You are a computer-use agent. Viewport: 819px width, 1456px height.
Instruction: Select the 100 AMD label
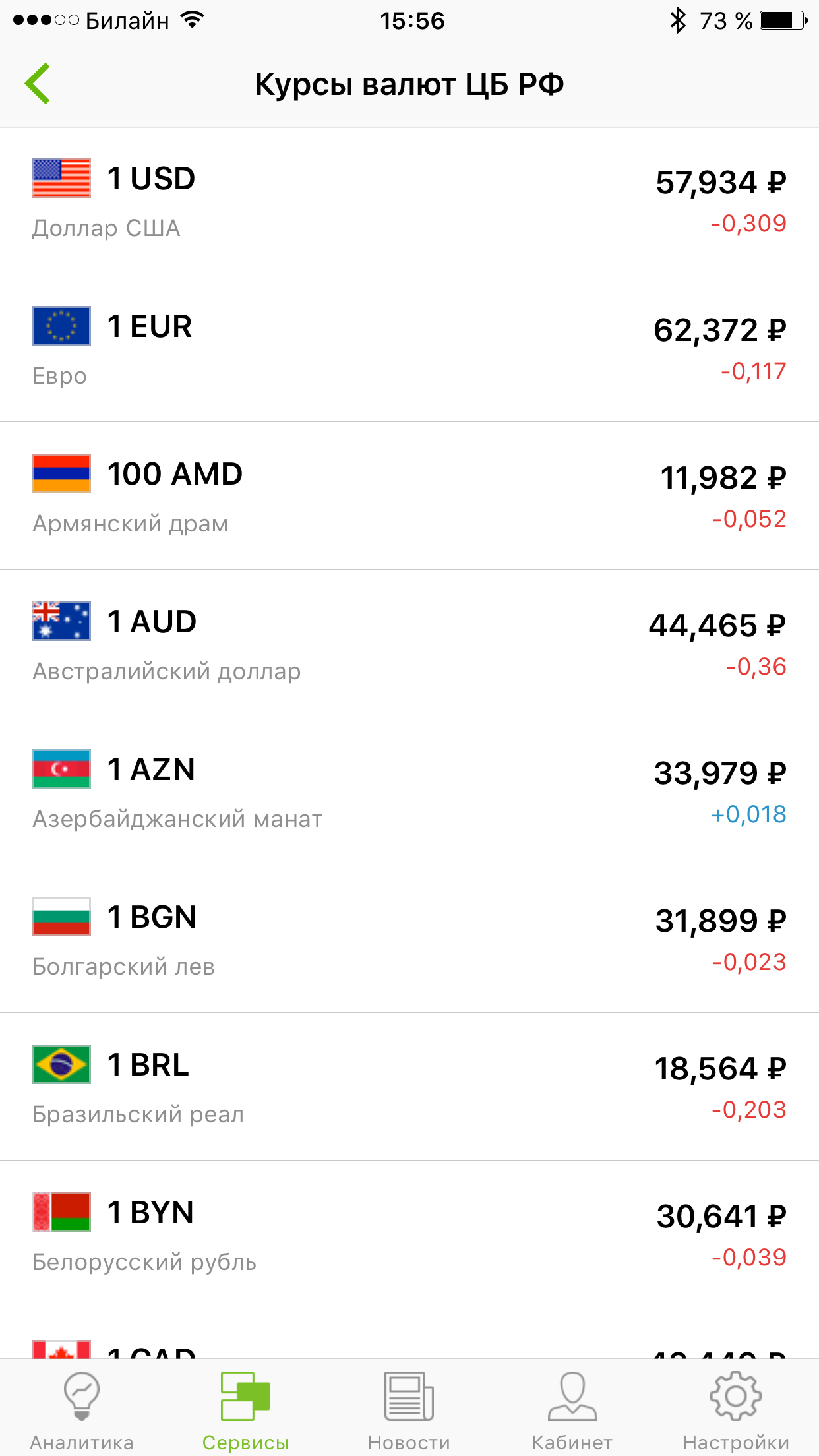175,474
